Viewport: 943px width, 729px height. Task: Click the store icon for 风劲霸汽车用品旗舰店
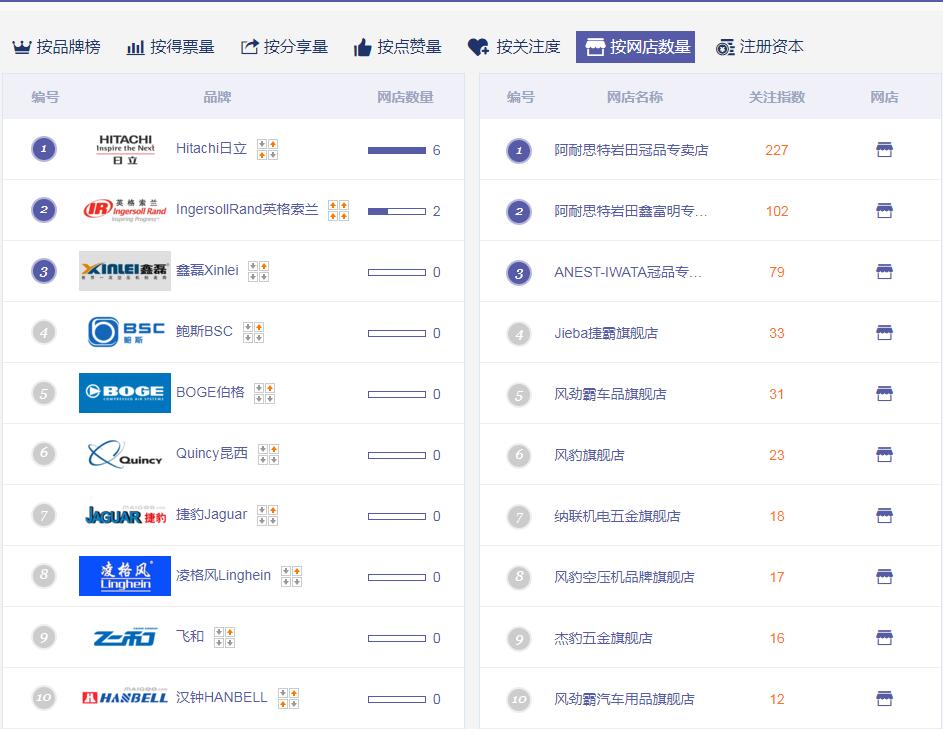pyautogui.click(x=884, y=698)
